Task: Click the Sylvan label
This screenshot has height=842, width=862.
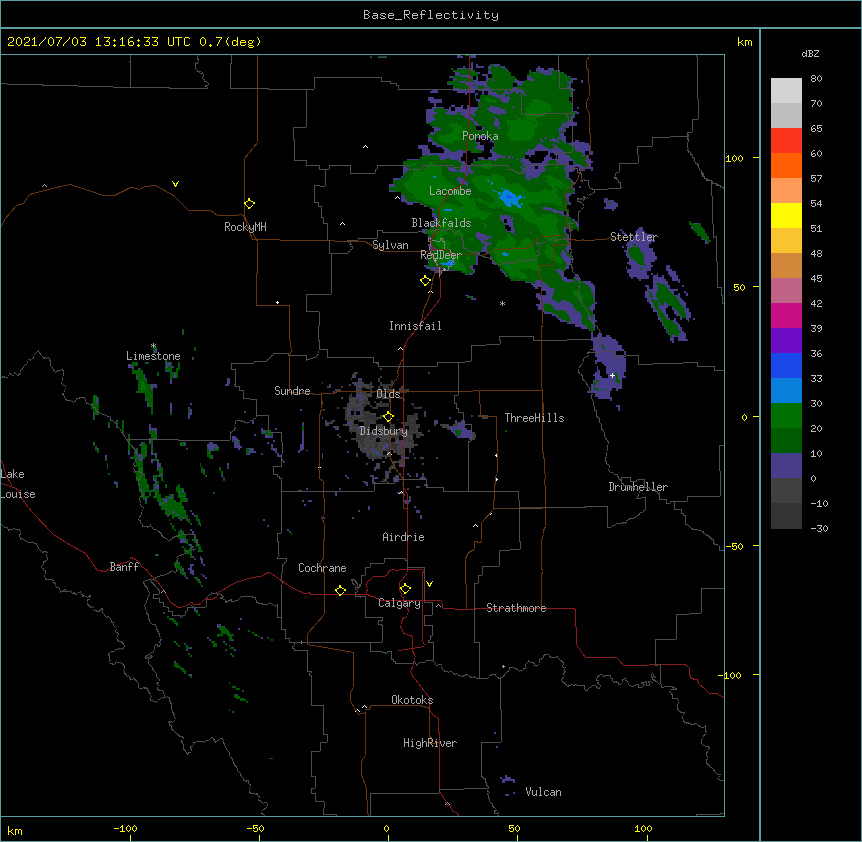Action: click(x=390, y=245)
